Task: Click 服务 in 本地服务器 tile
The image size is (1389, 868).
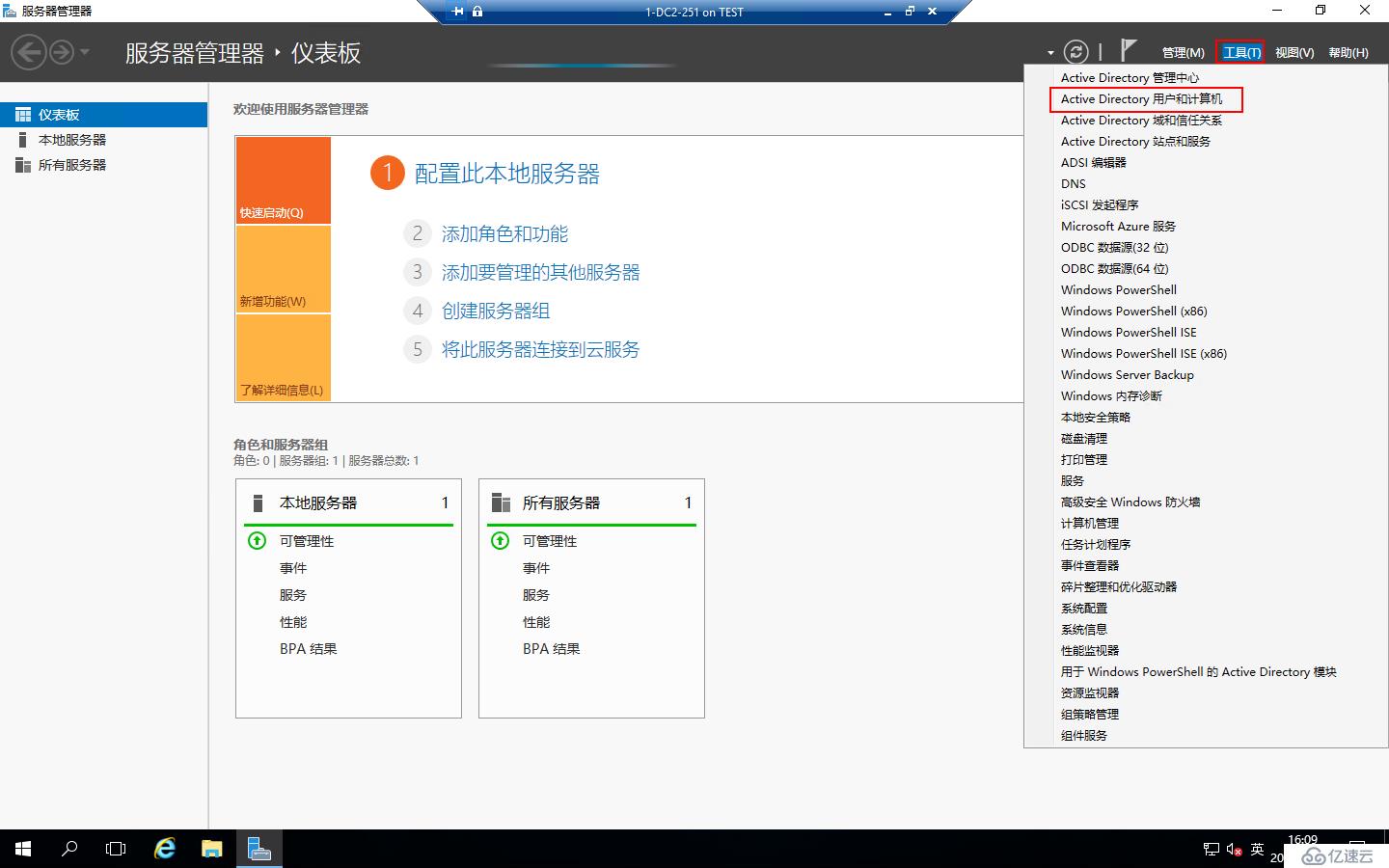Action: [293, 595]
